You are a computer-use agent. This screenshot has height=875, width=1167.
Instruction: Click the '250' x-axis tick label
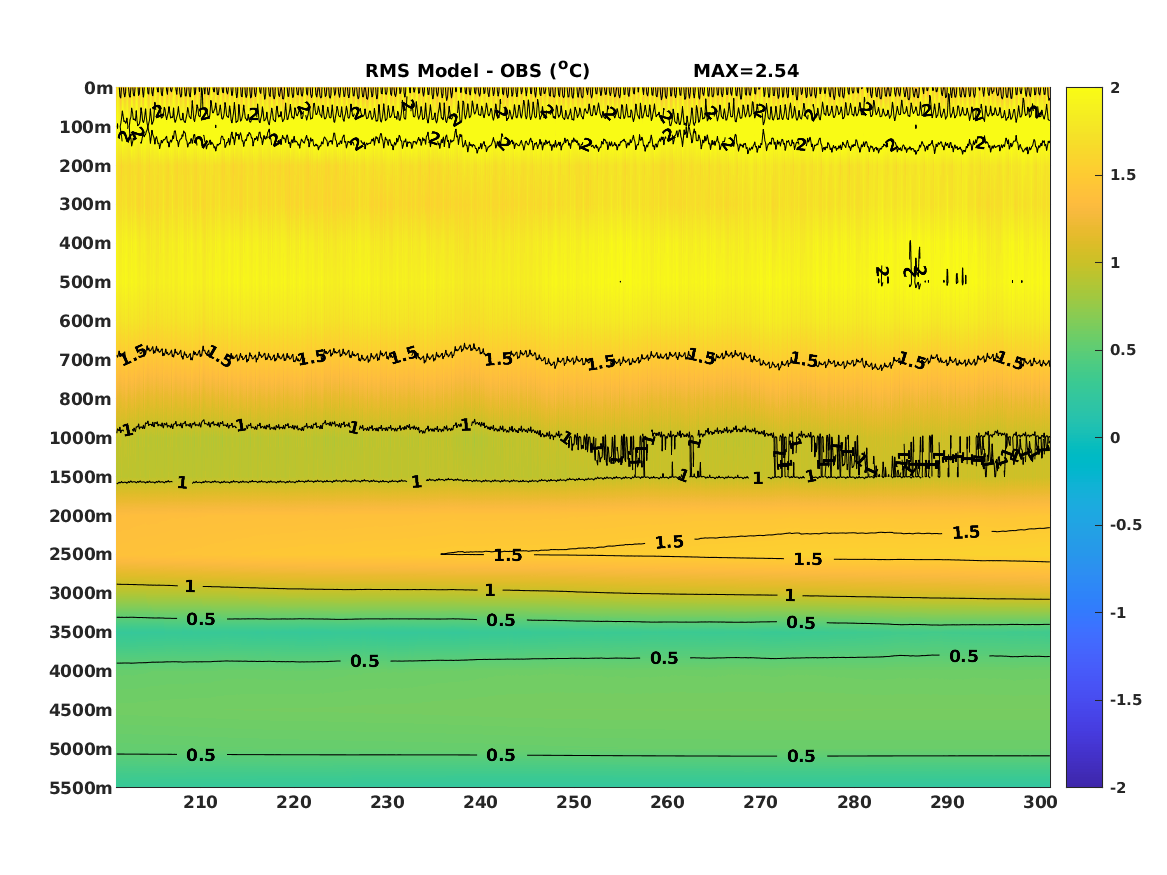tap(574, 802)
